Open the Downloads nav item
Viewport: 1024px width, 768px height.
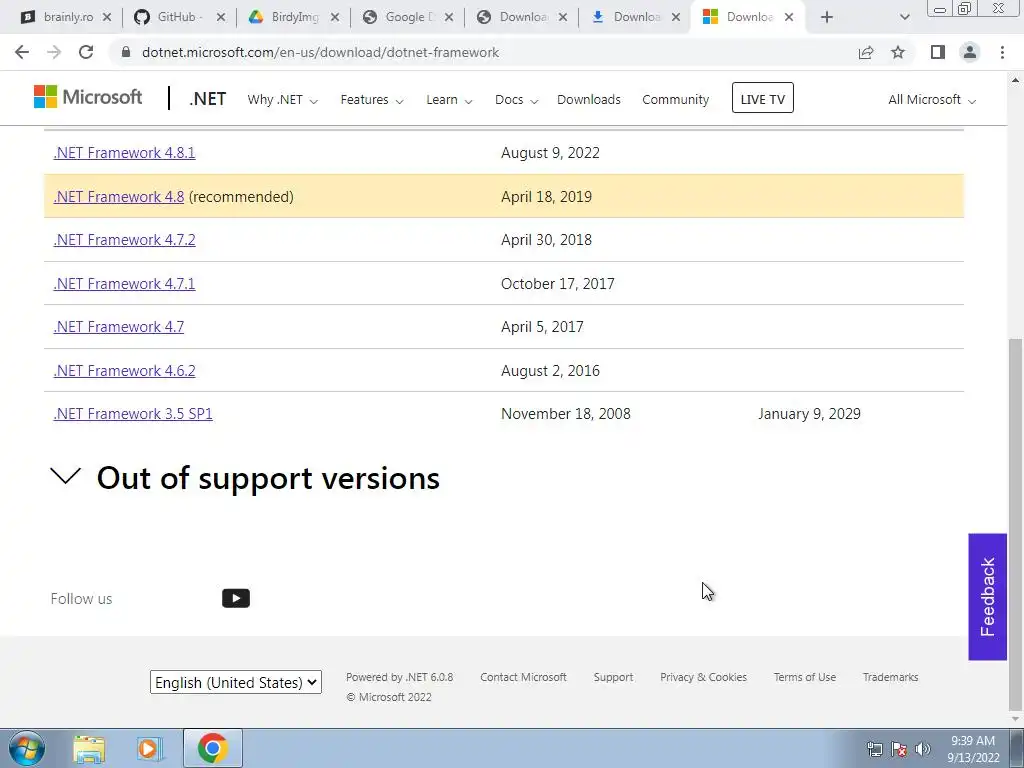tap(588, 99)
